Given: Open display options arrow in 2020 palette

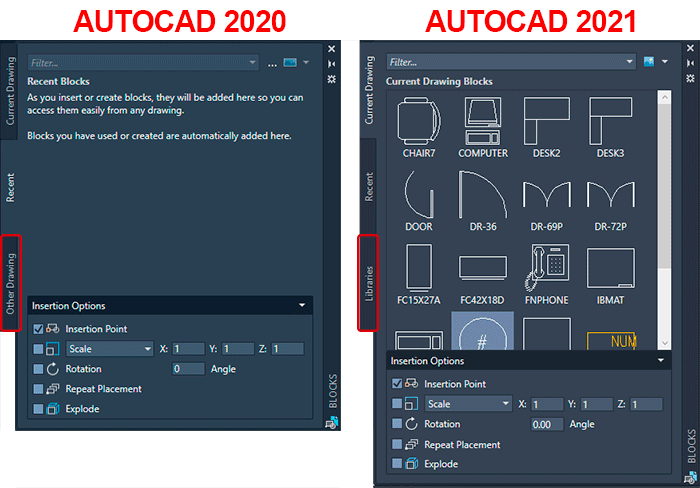Looking at the screenshot, I should [306, 62].
